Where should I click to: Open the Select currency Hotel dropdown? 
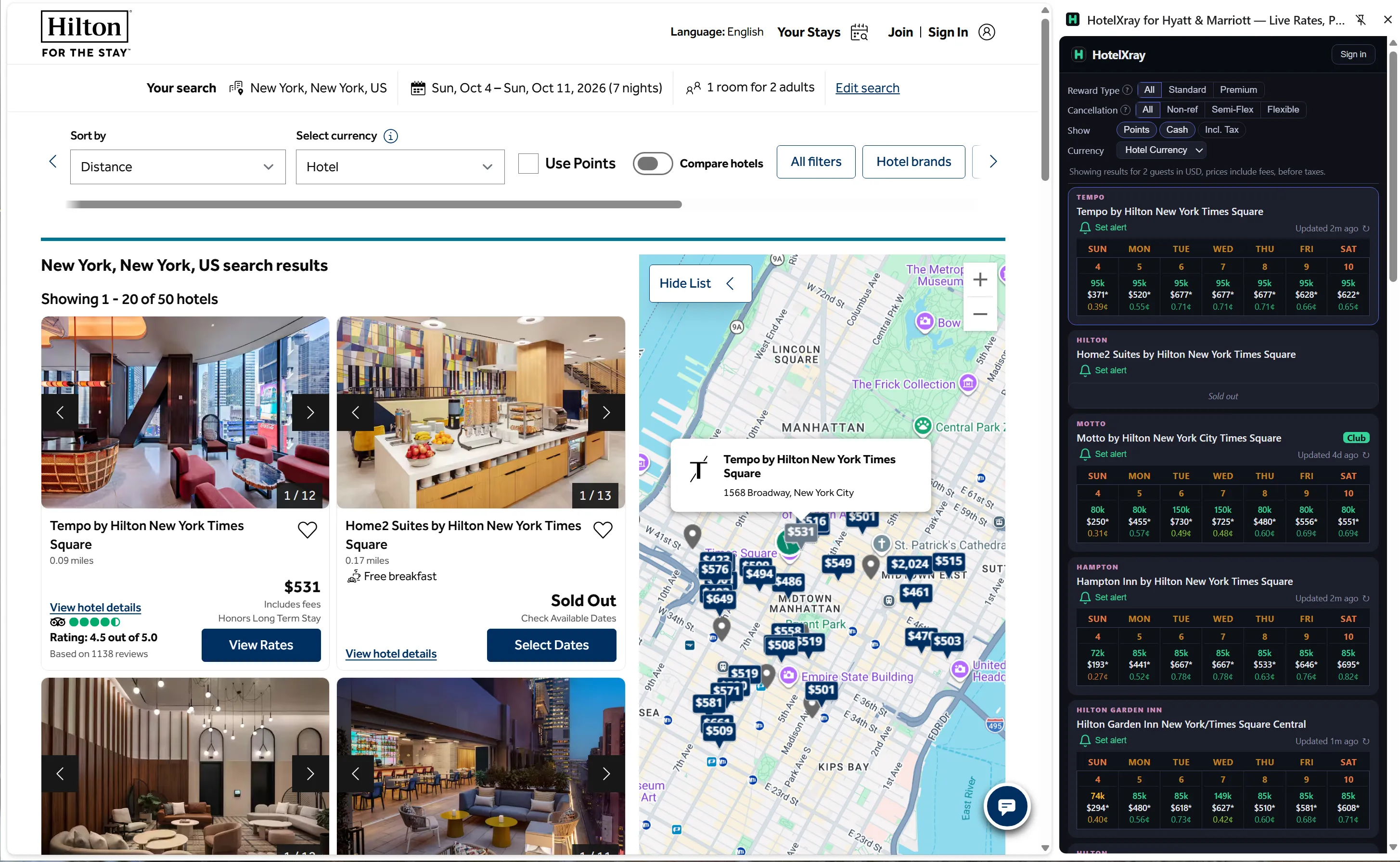tap(400, 167)
